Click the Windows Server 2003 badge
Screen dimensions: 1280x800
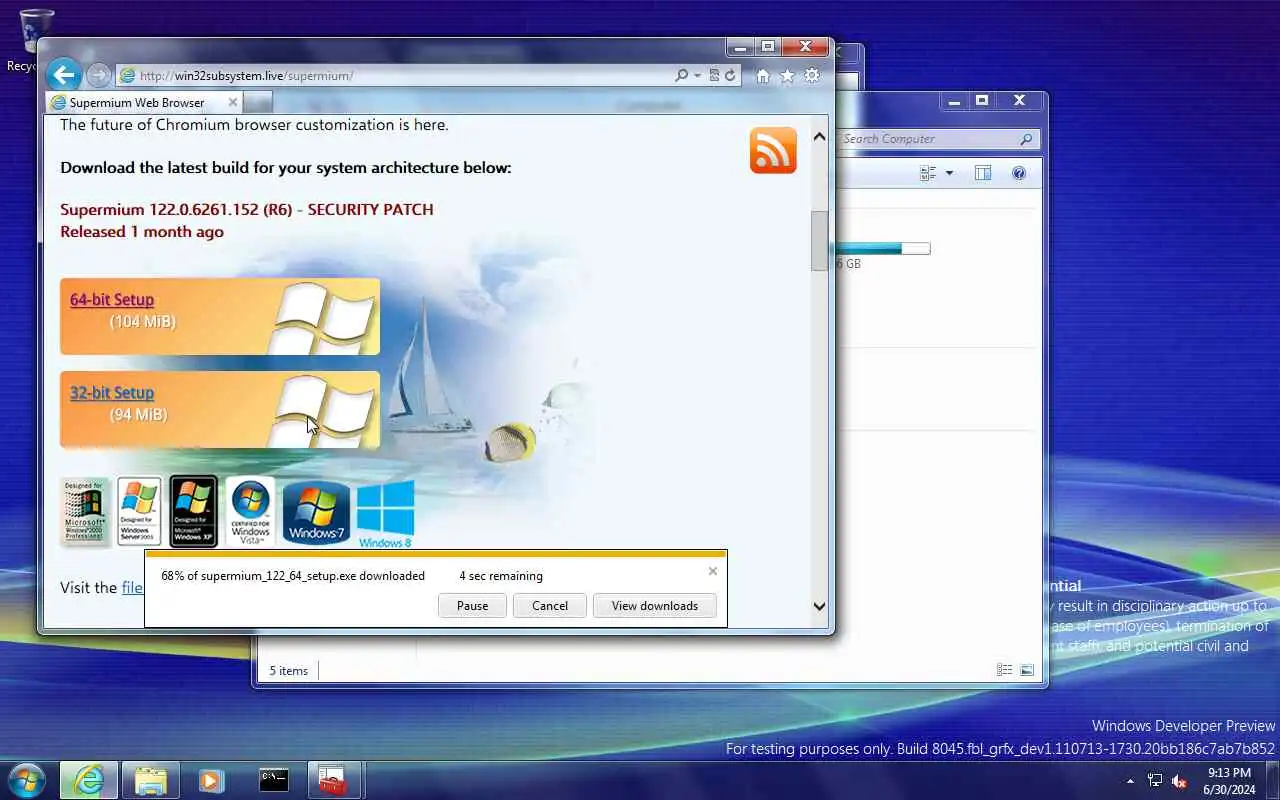139,511
